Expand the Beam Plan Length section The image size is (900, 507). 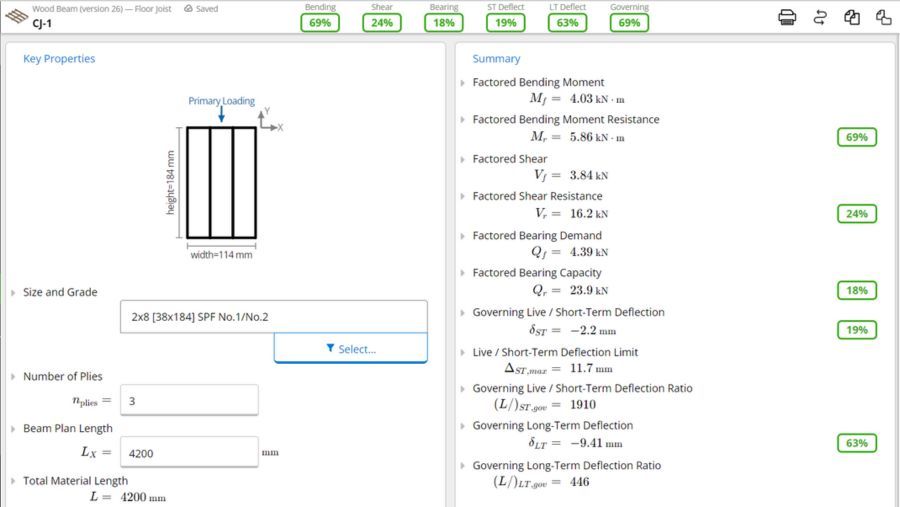point(13,428)
